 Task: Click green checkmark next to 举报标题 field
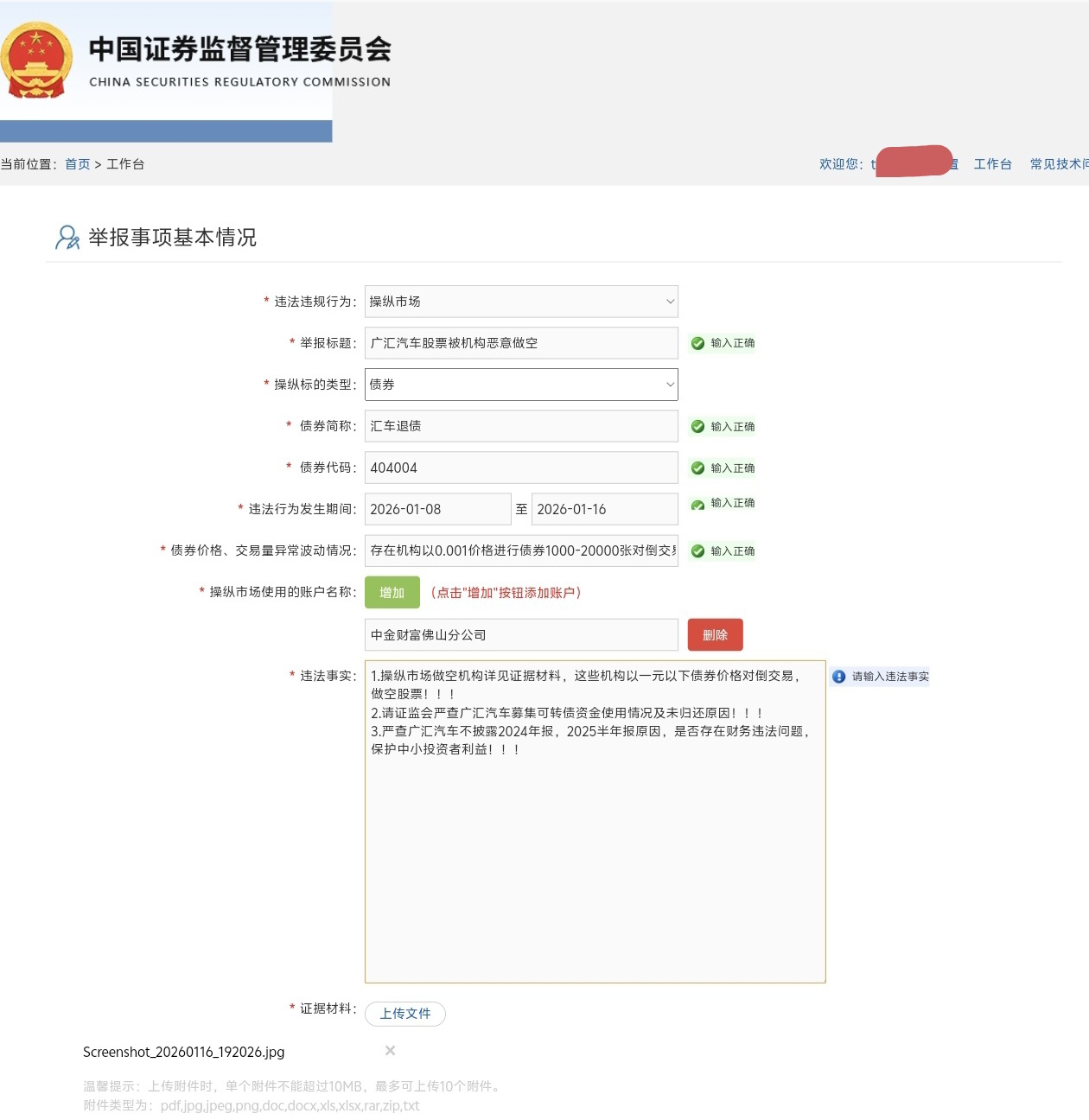(x=697, y=343)
